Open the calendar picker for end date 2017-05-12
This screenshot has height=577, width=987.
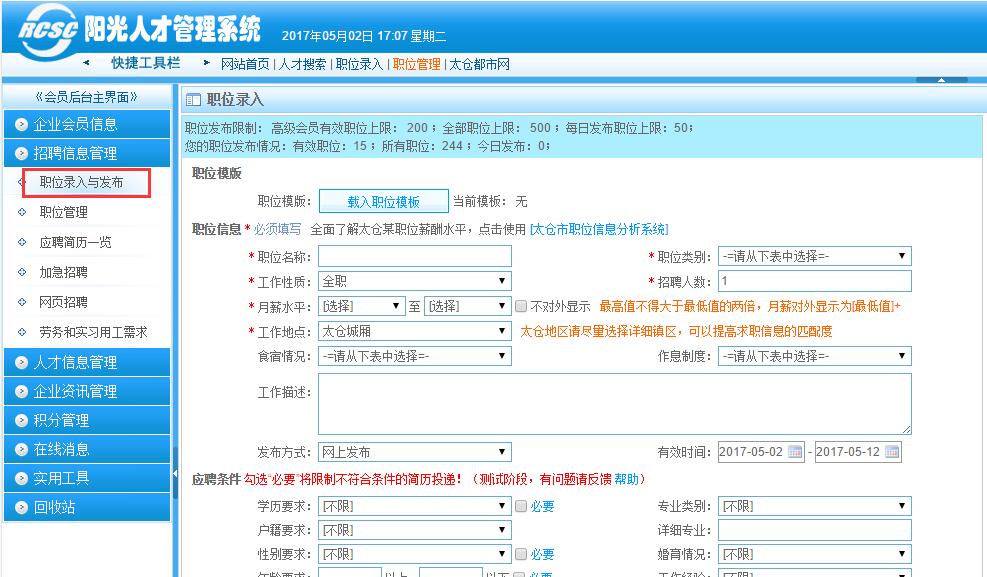[x=893, y=451]
